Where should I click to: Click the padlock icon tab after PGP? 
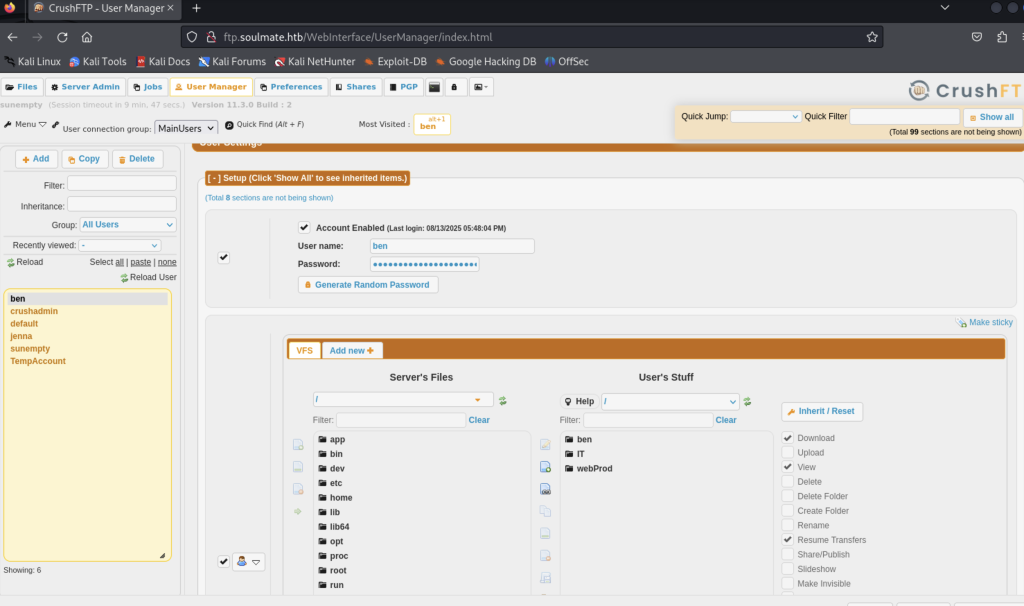456,87
